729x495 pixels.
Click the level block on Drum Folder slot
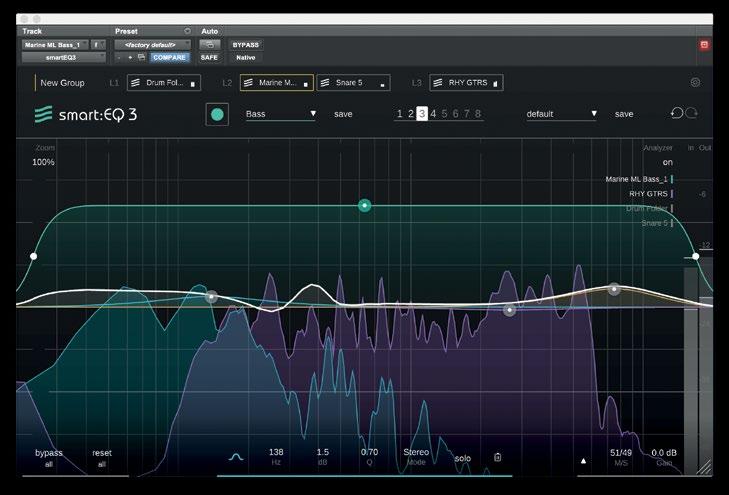tap(192, 84)
